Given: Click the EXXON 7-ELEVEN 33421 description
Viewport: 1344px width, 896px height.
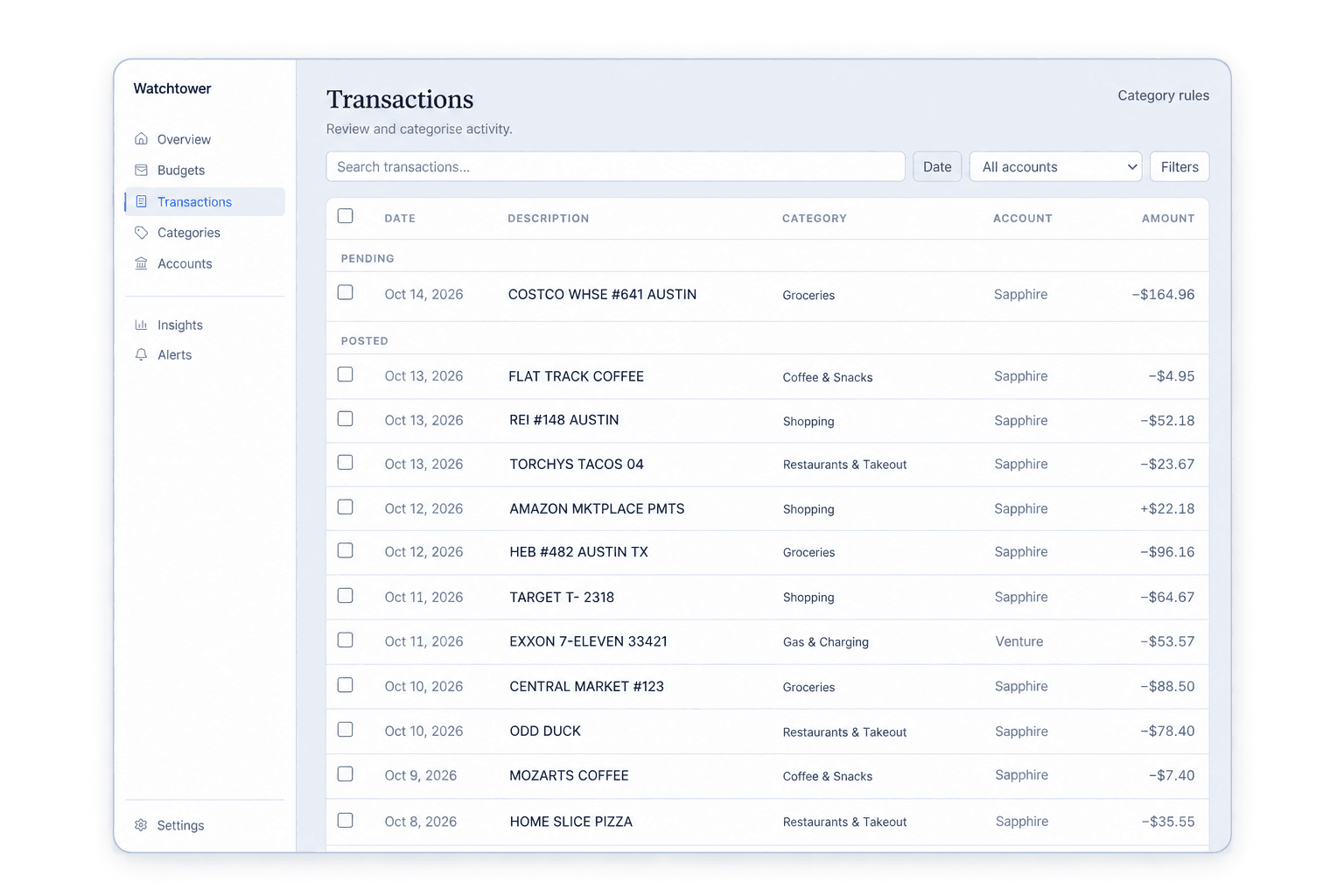Looking at the screenshot, I should coord(588,641).
